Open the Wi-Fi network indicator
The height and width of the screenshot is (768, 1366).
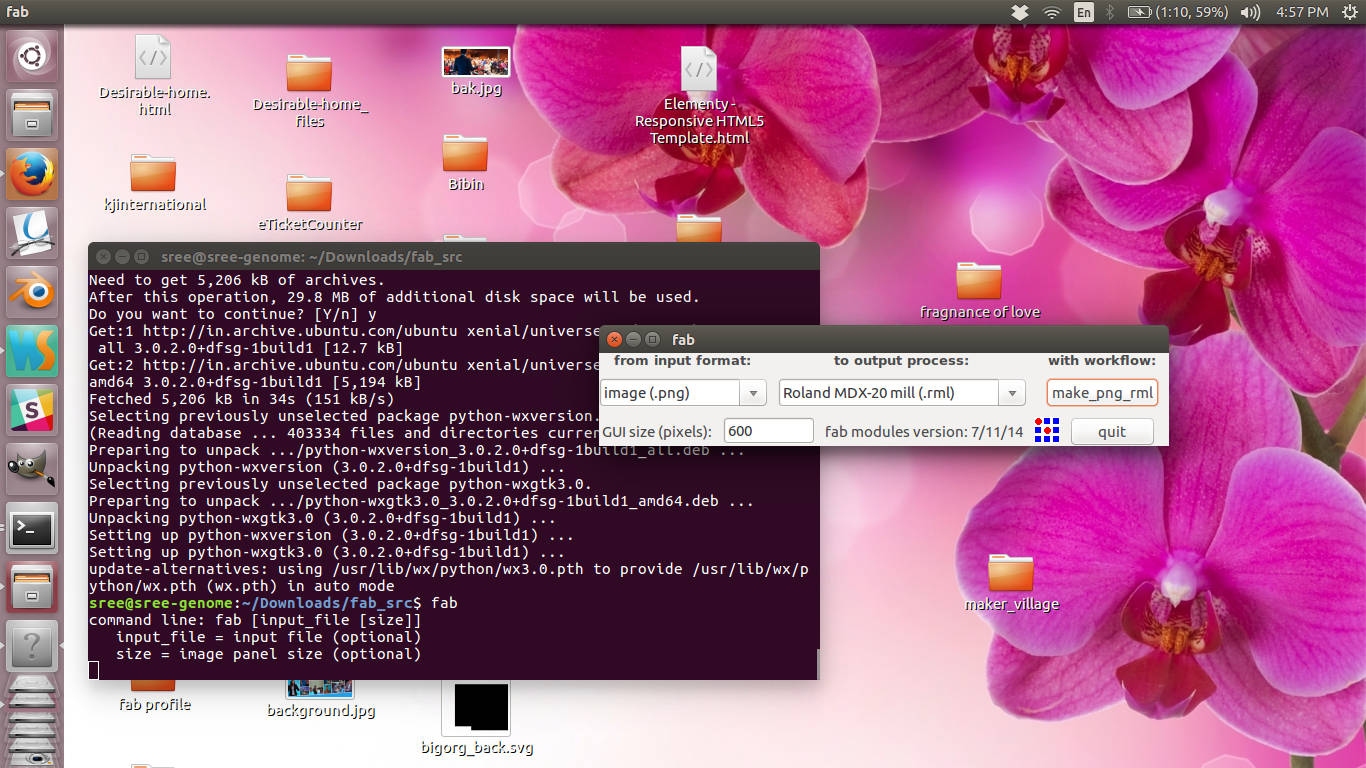[x=1051, y=12]
